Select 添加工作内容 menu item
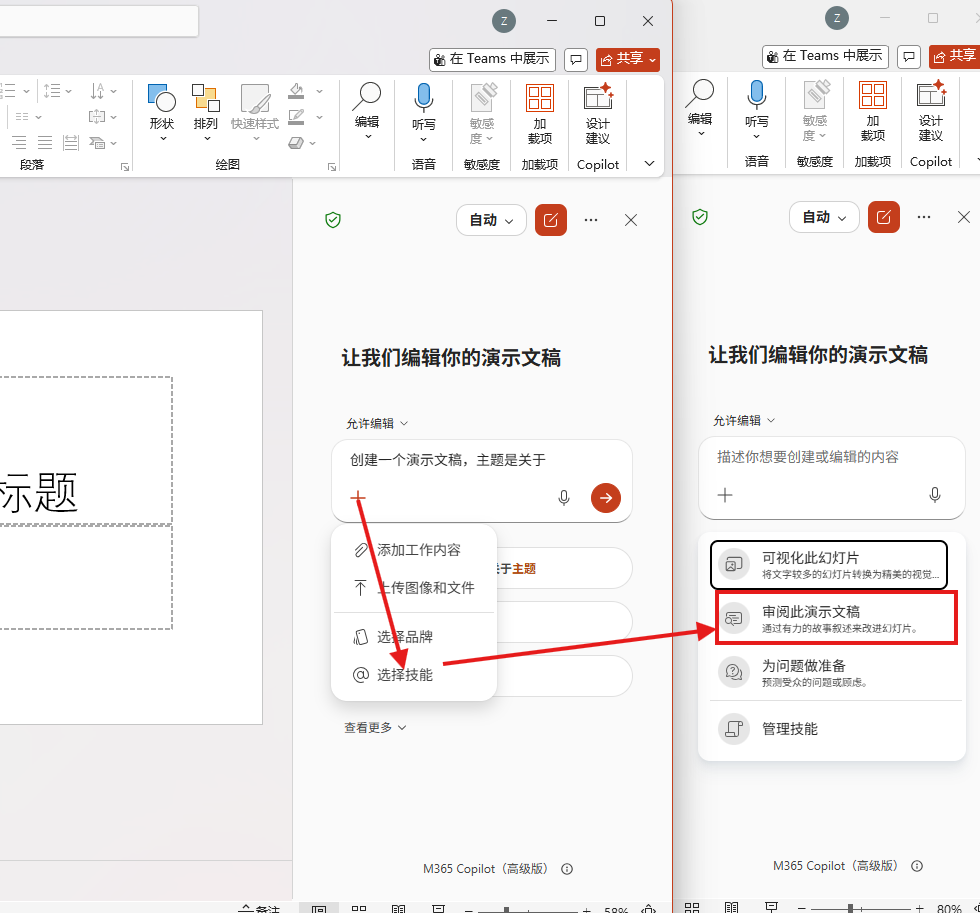Viewport: 980px width, 913px height. click(414, 550)
